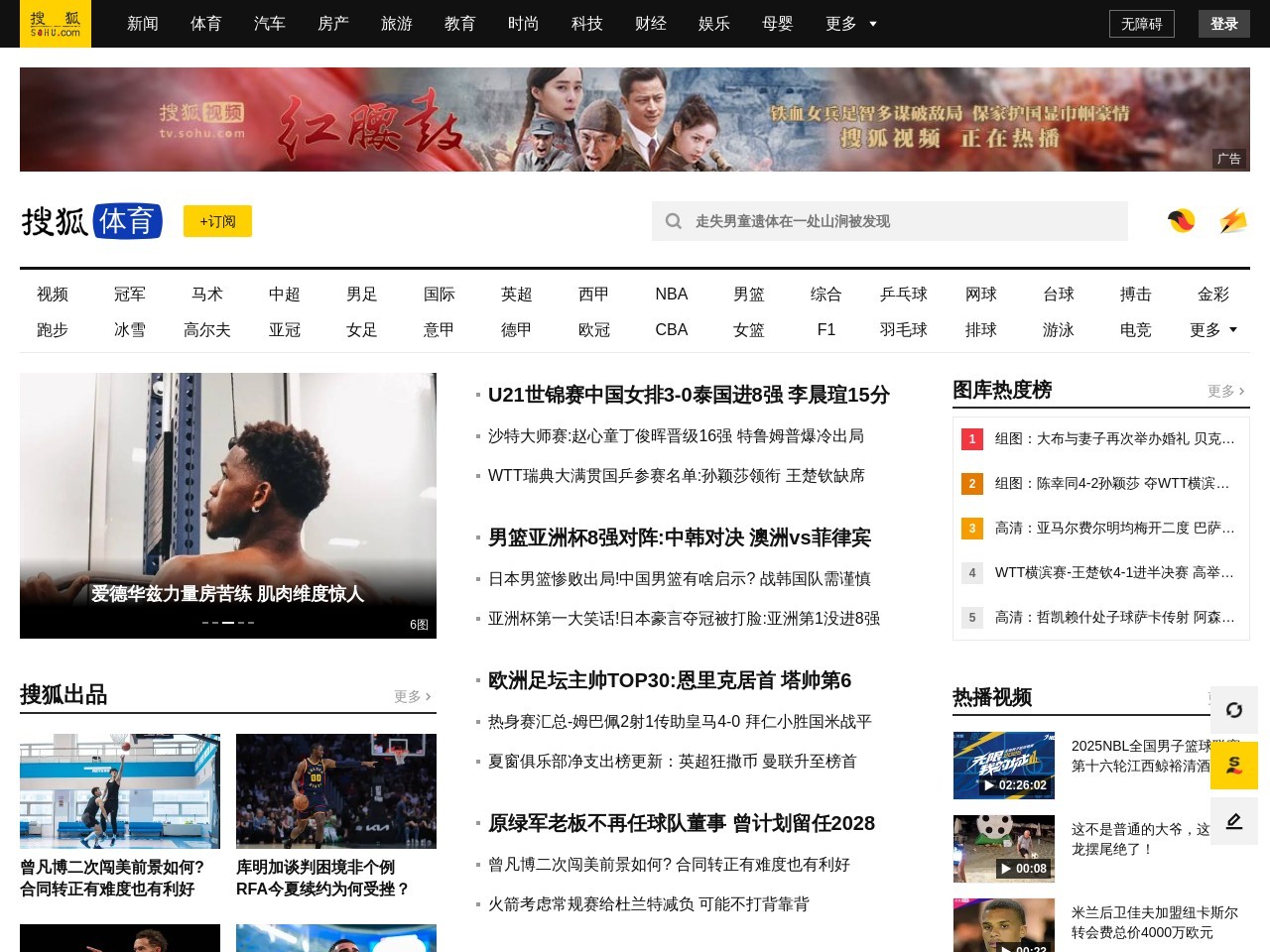This screenshot has height=952, width=1270.
Task: Expand the 更多 dropdown in top navigation
Action: click(851, 24)
